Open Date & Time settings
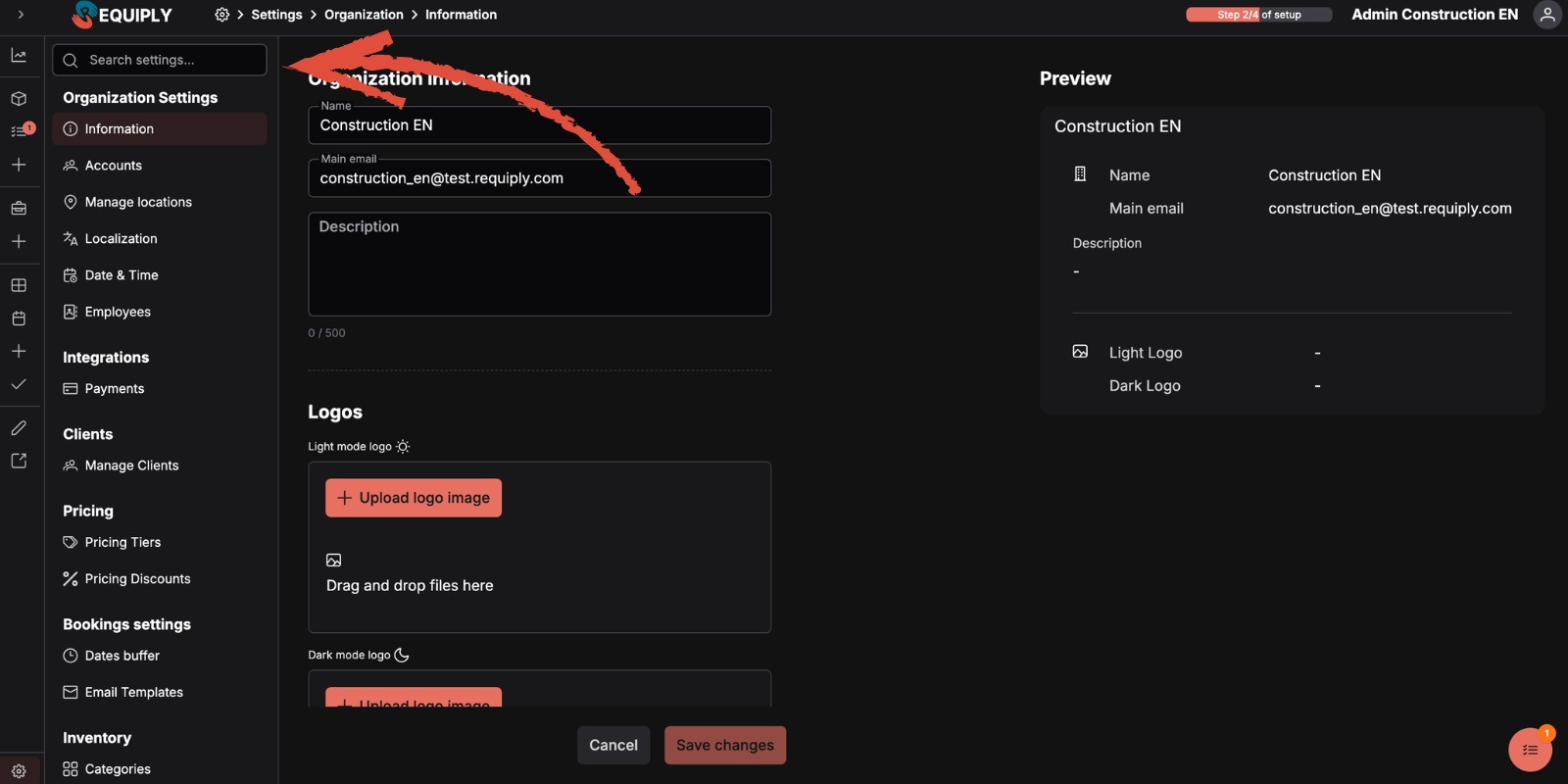The height and width of the screenshot is (784, 1568). (x=160, y=275)
